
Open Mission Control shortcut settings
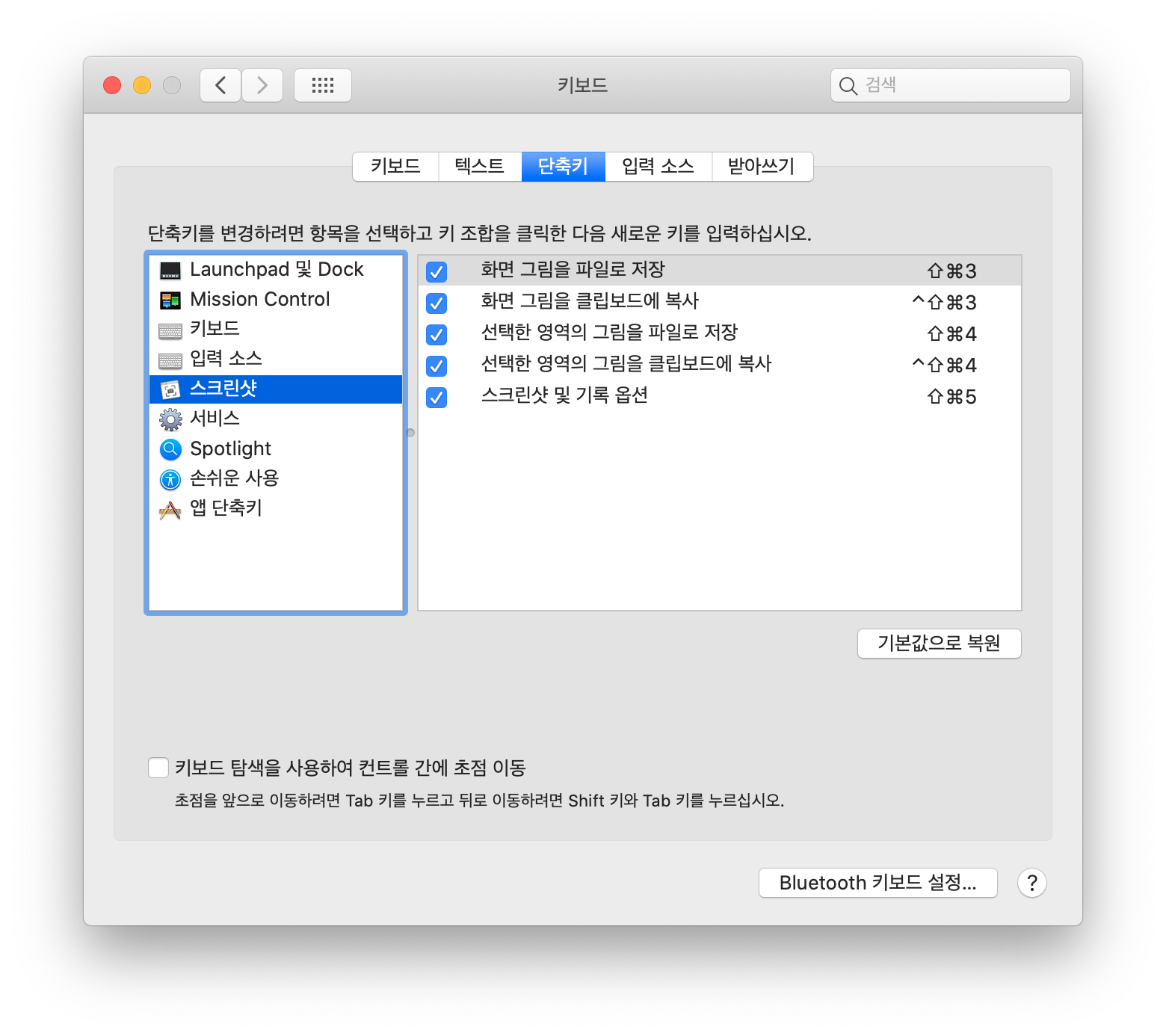pyautogui.click(x=170, y=299)
